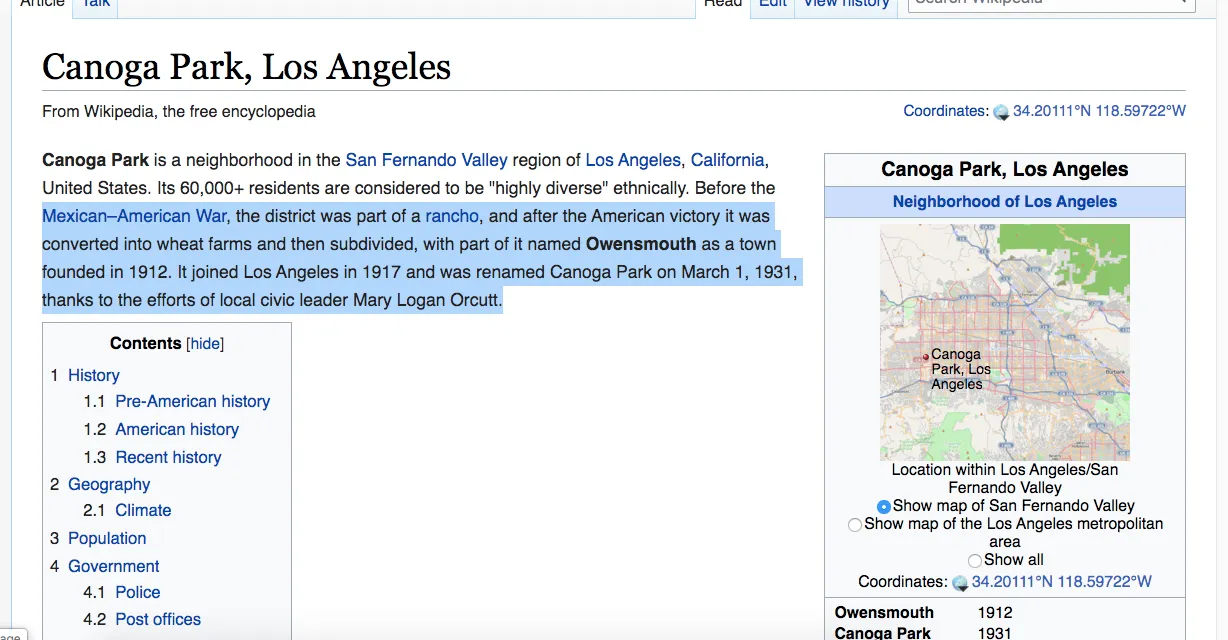Image resolution: width=1228 pixels, height=640 pixels.
Task: Click the page title Canoga Park, Los Angeles
Action: point(246,67)
